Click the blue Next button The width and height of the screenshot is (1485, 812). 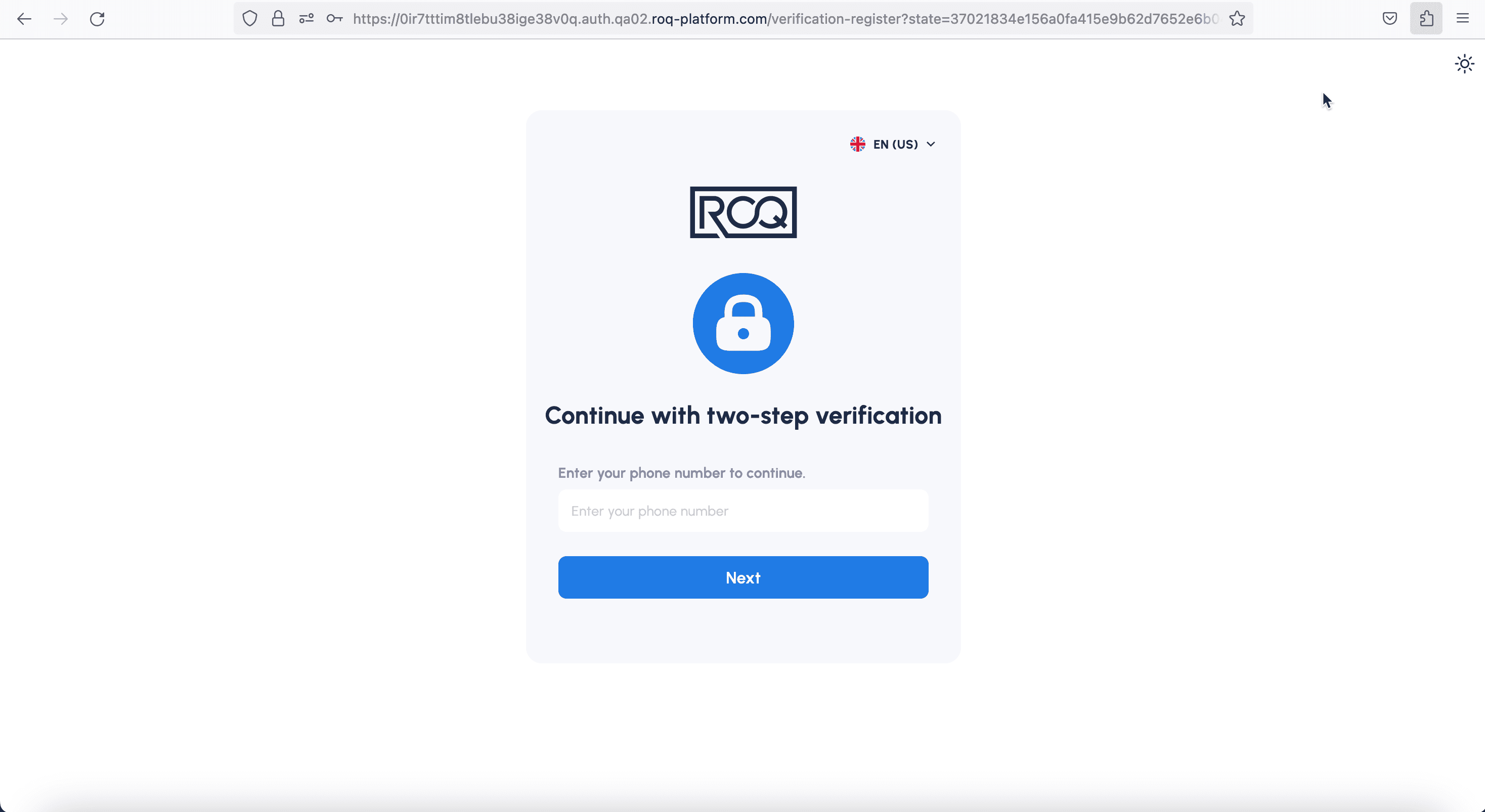pos(743,577)
